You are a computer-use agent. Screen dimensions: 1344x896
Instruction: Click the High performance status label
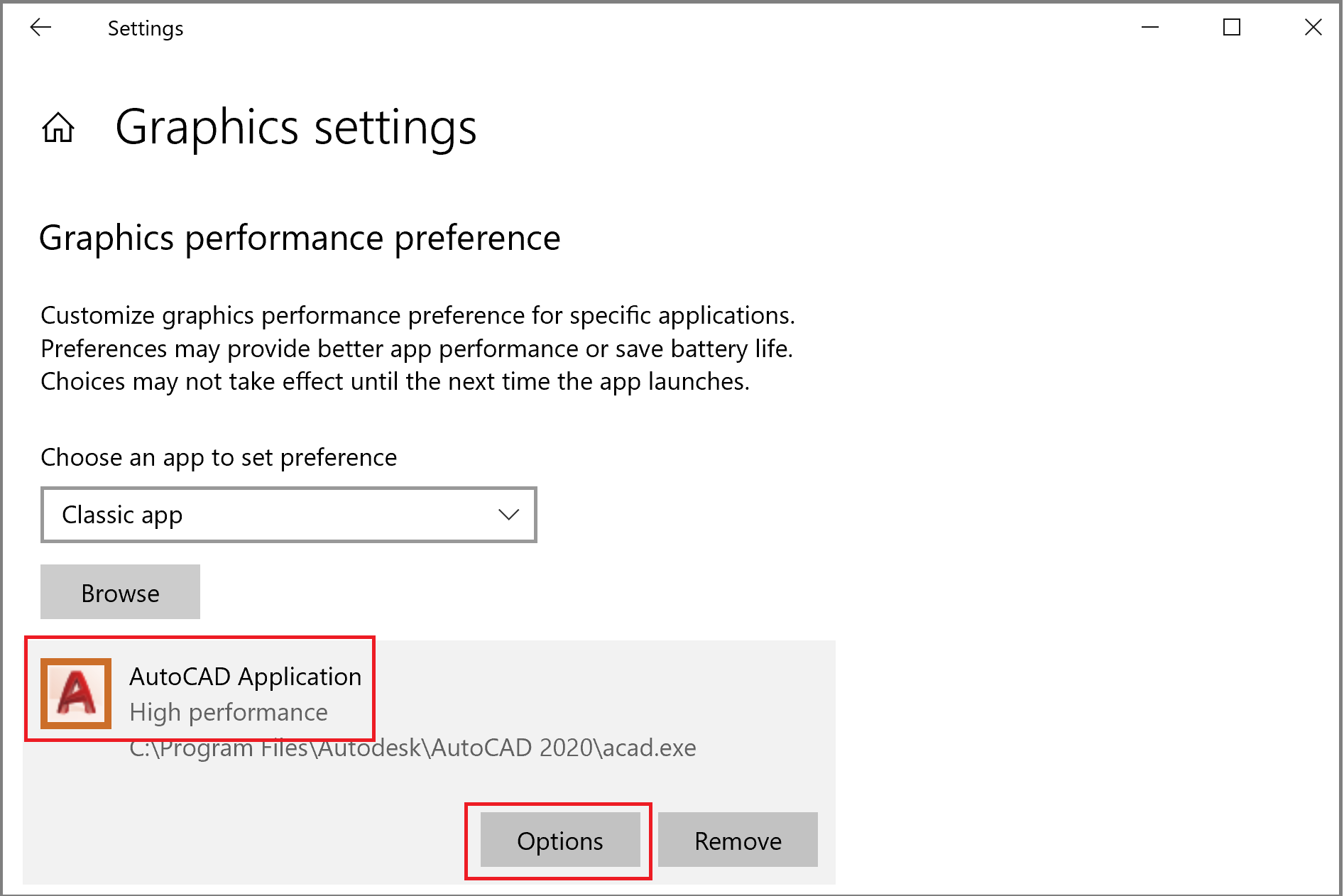228,712
